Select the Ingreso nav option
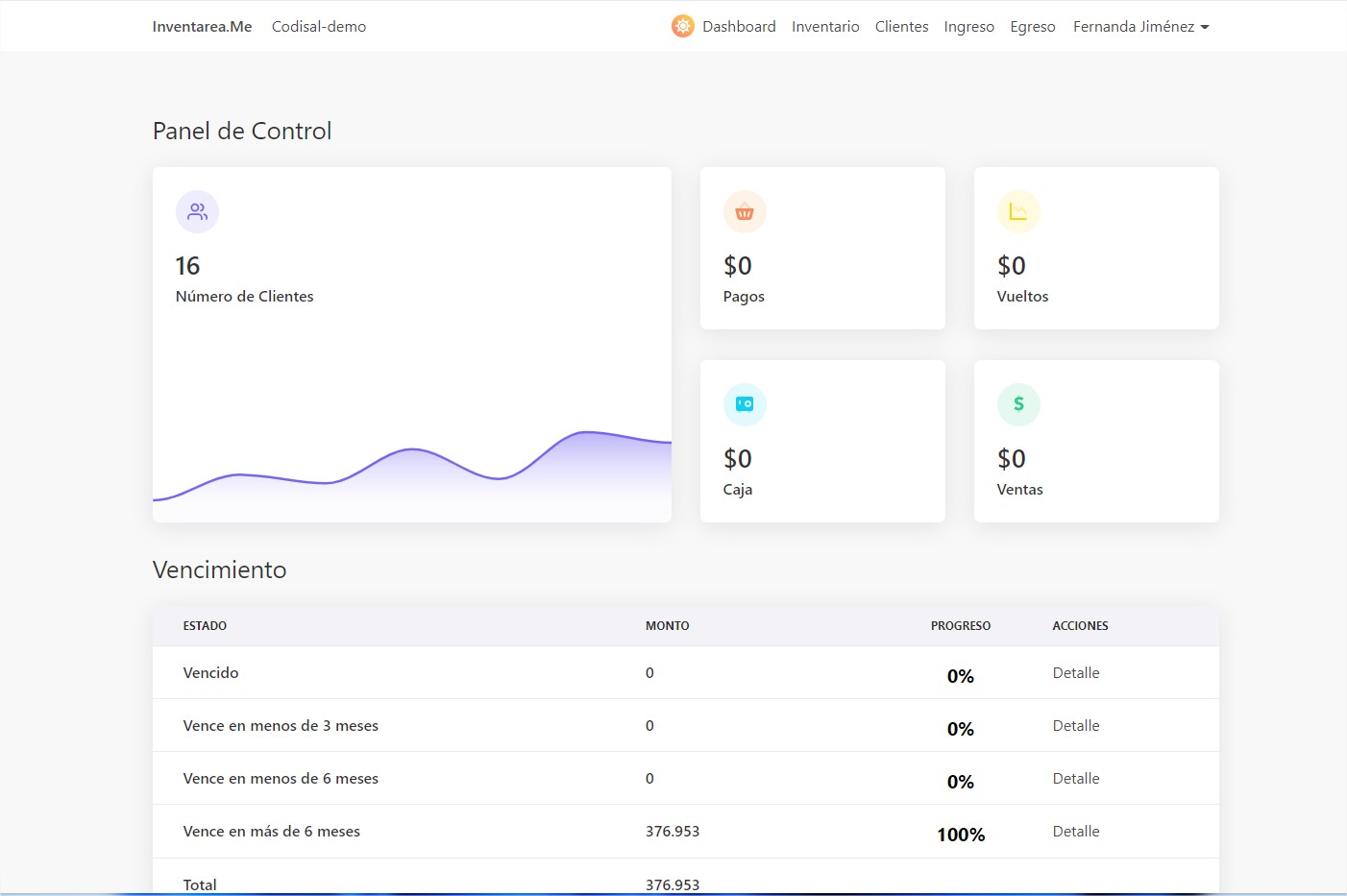 [x=968, y=26]
